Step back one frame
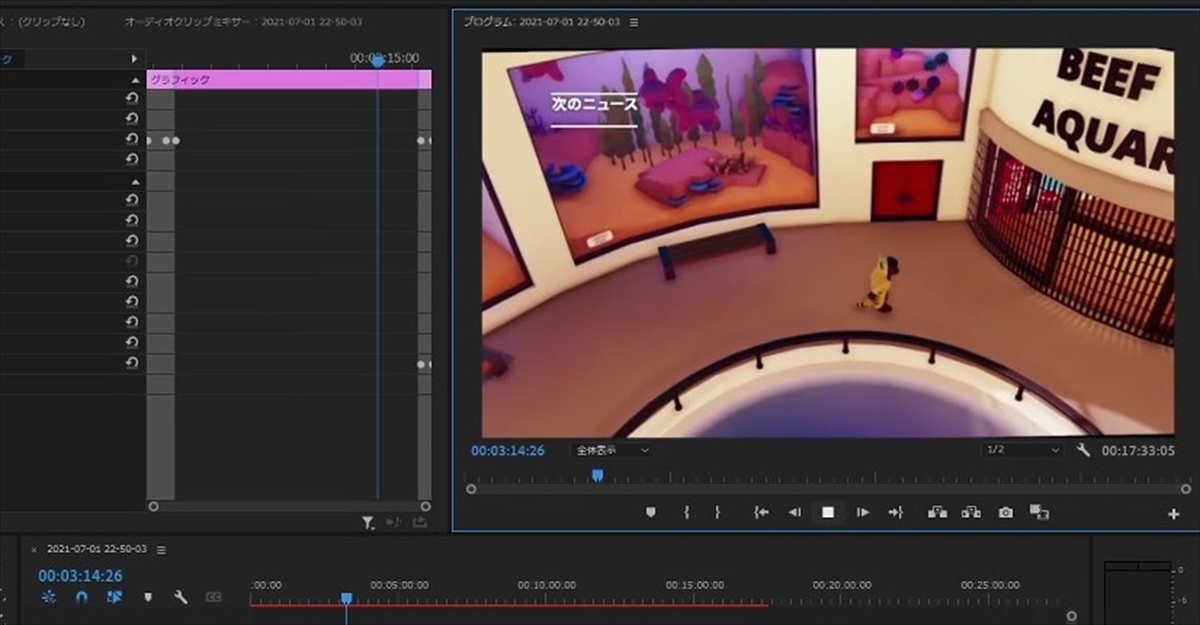The width and height of the screenshot is (1200, 625). click(794, 512)
